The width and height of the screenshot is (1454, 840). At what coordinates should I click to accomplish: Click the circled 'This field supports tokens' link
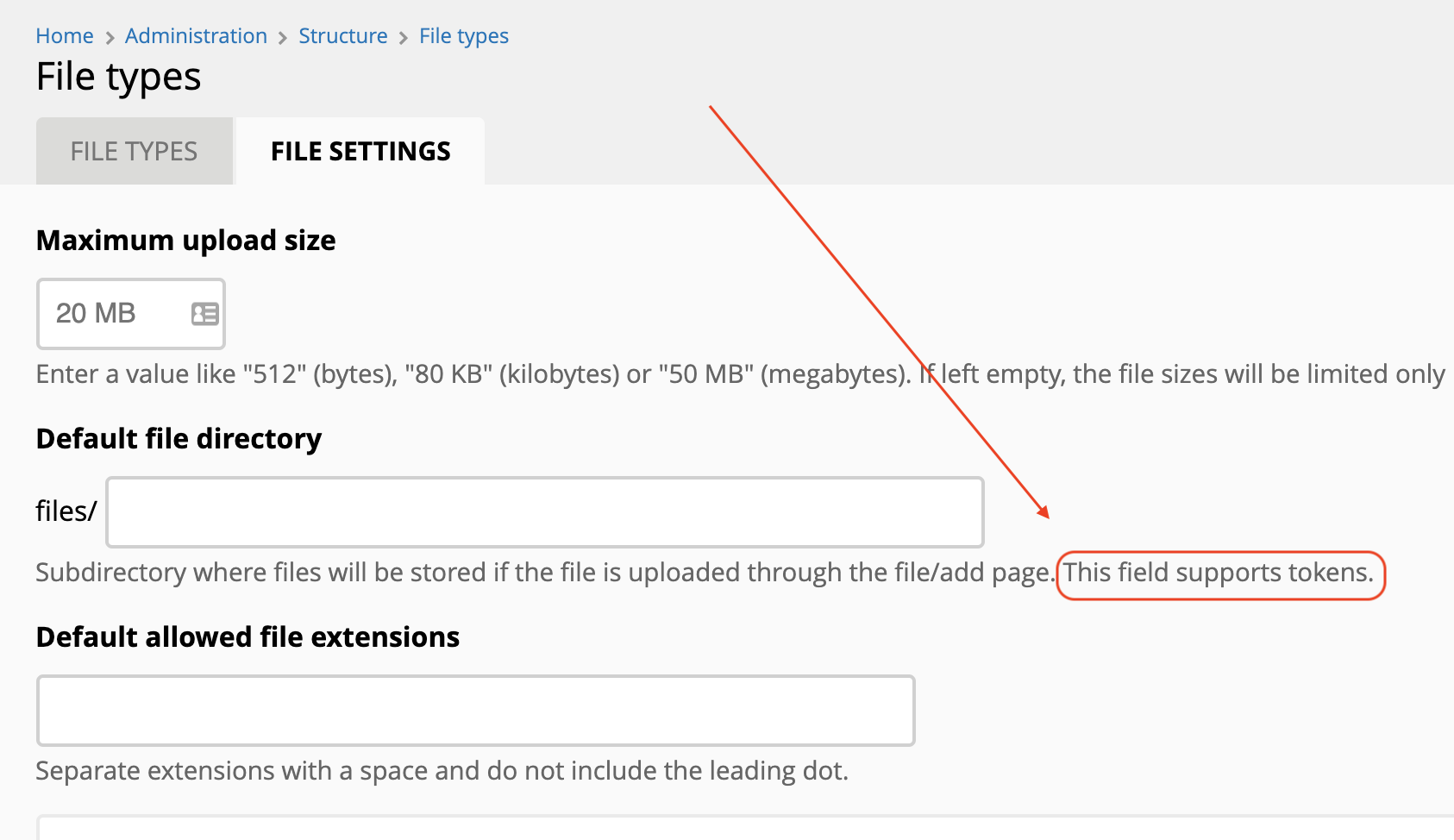[1219, 572]
